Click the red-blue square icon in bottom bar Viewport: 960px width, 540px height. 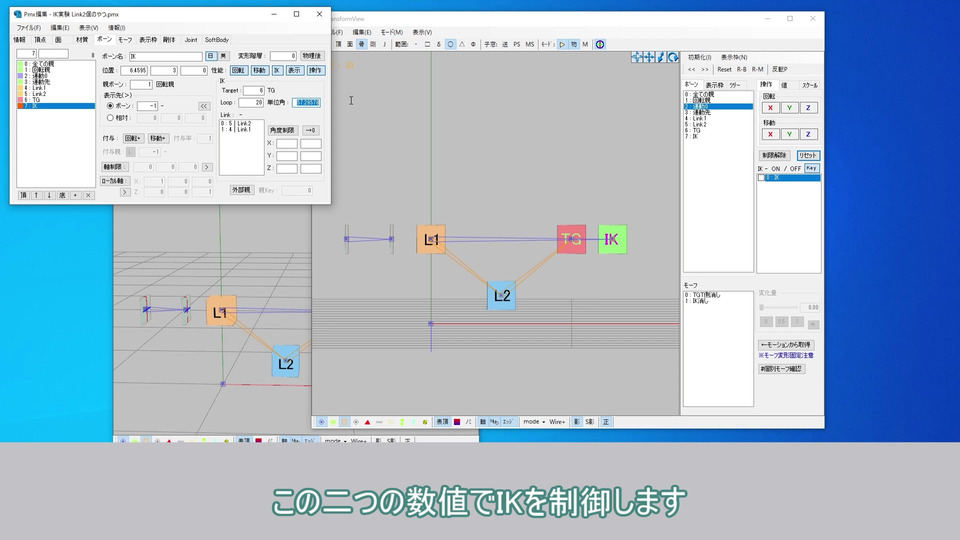point(457,422)
